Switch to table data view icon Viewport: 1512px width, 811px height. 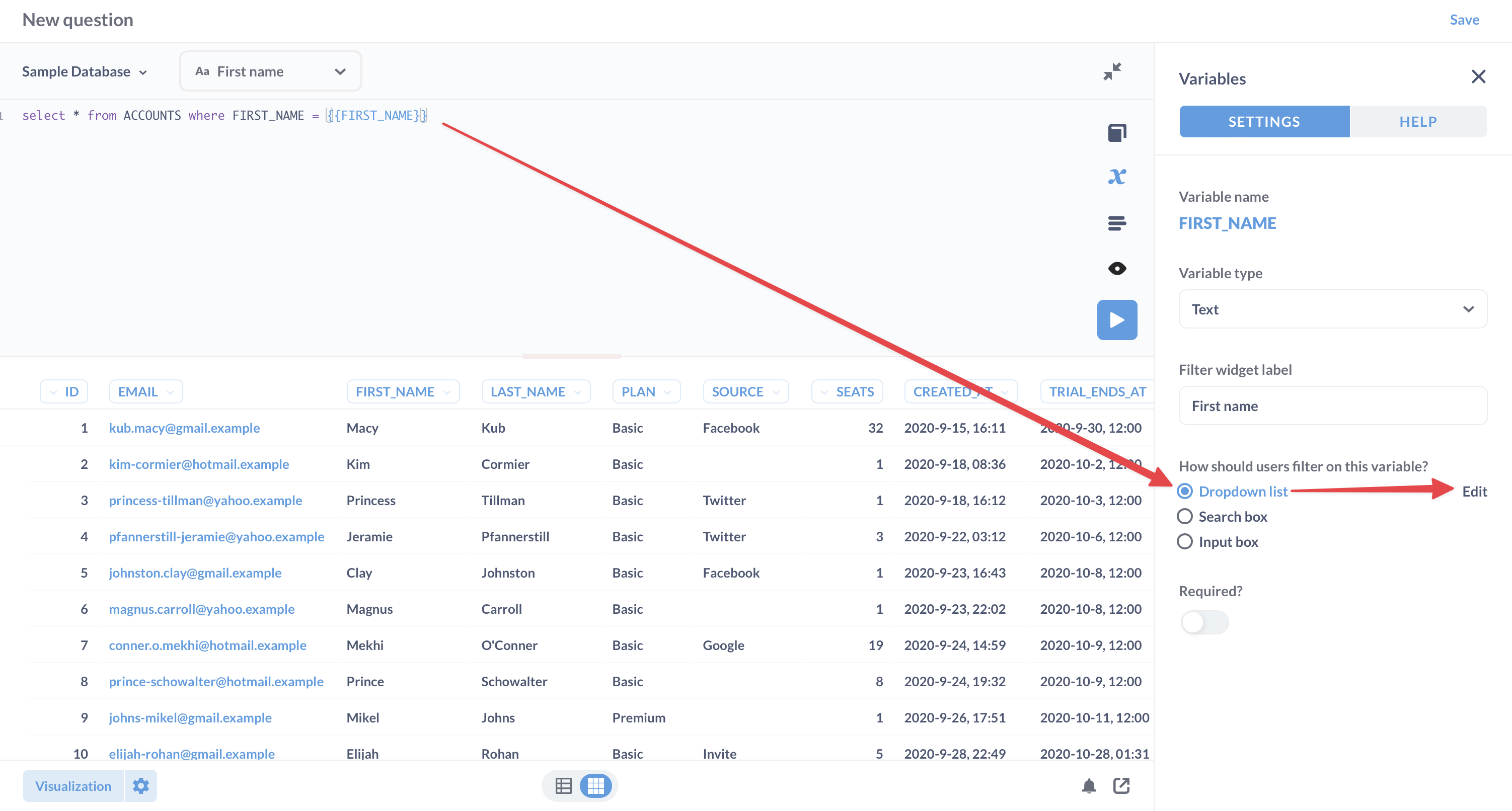(563, 785)
